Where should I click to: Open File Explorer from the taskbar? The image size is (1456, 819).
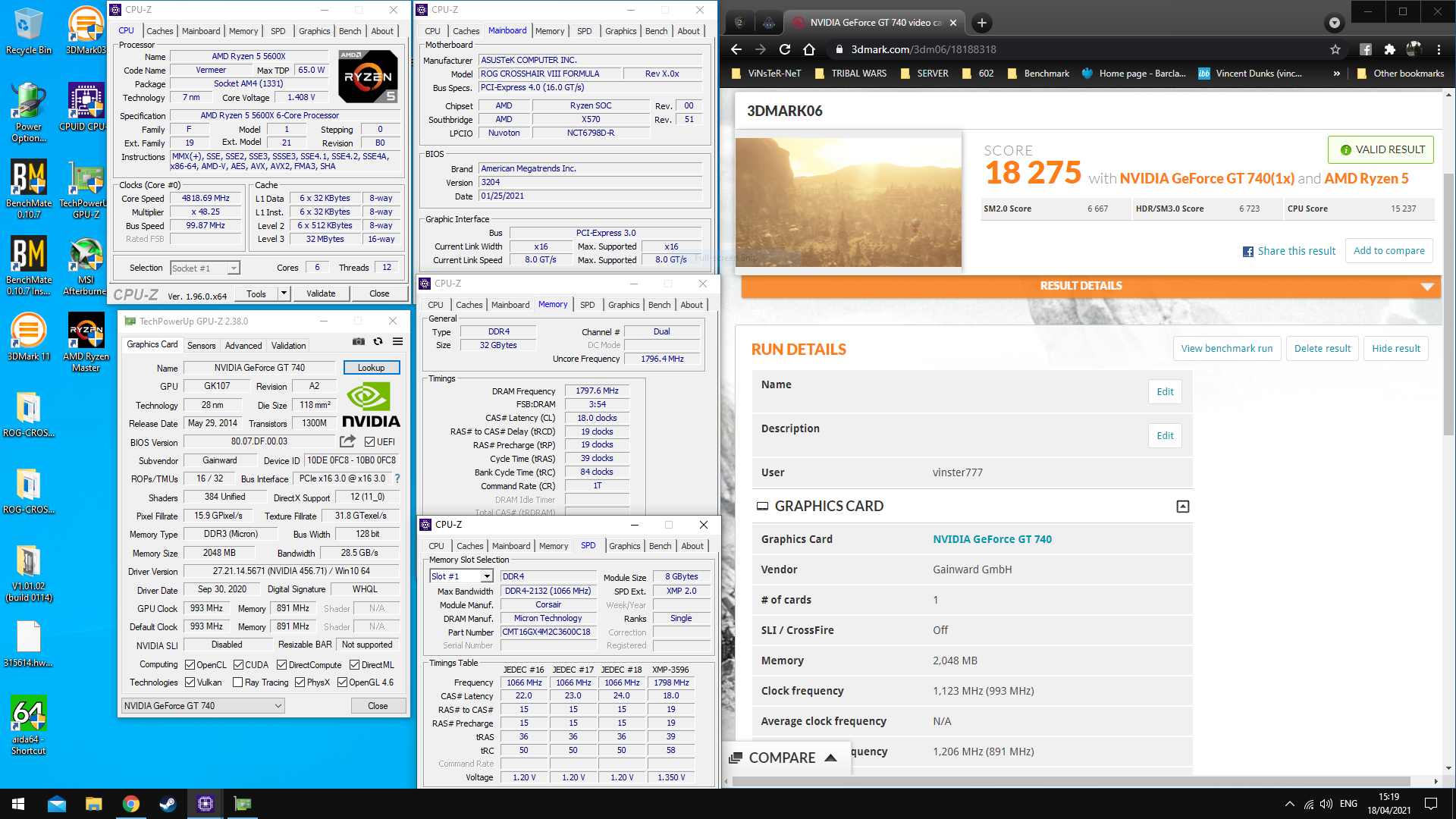pyautogui.click(x=93, y=804)
